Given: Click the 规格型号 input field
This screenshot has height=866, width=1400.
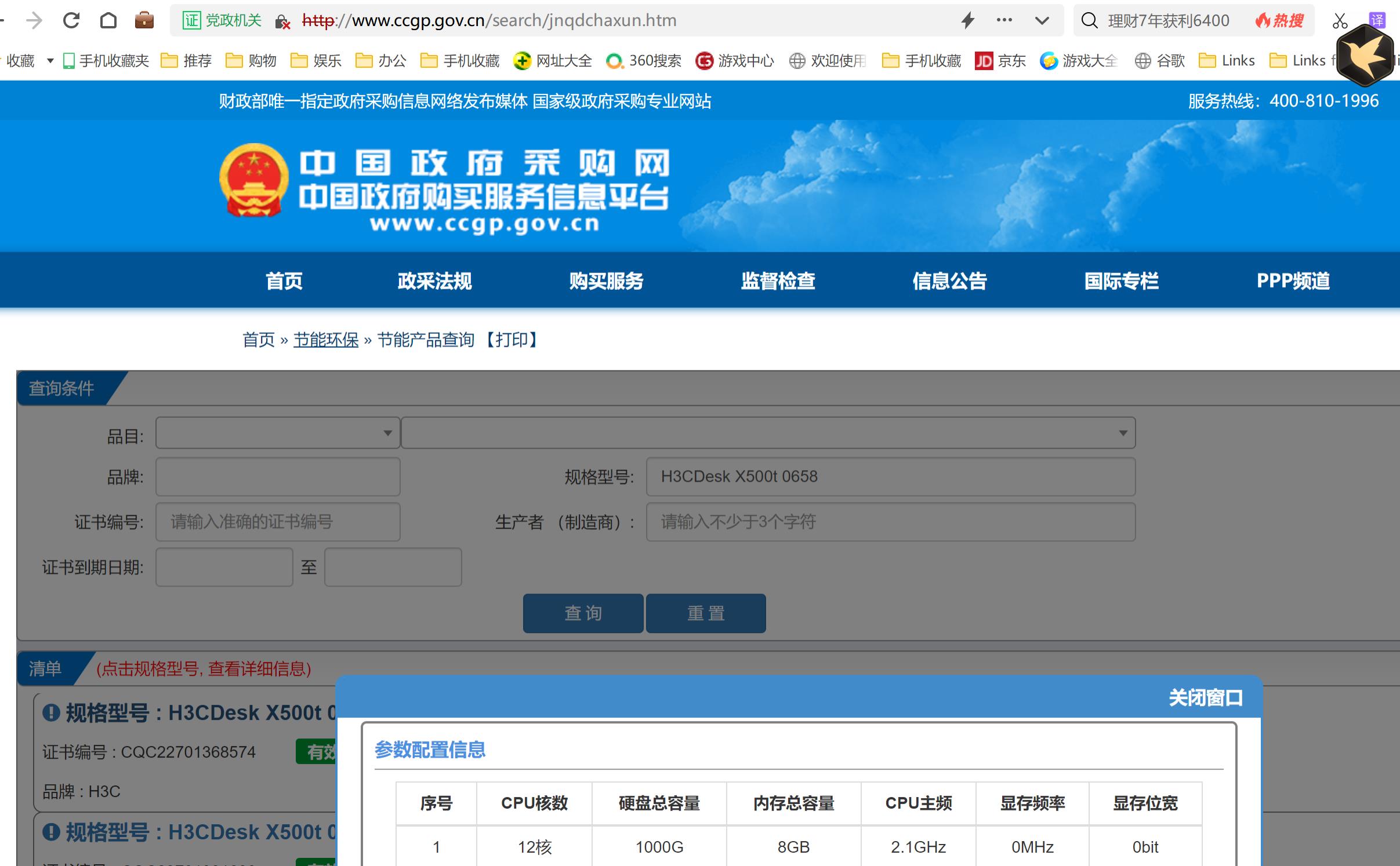Looking at the screenshot, I should coord(891,476).
